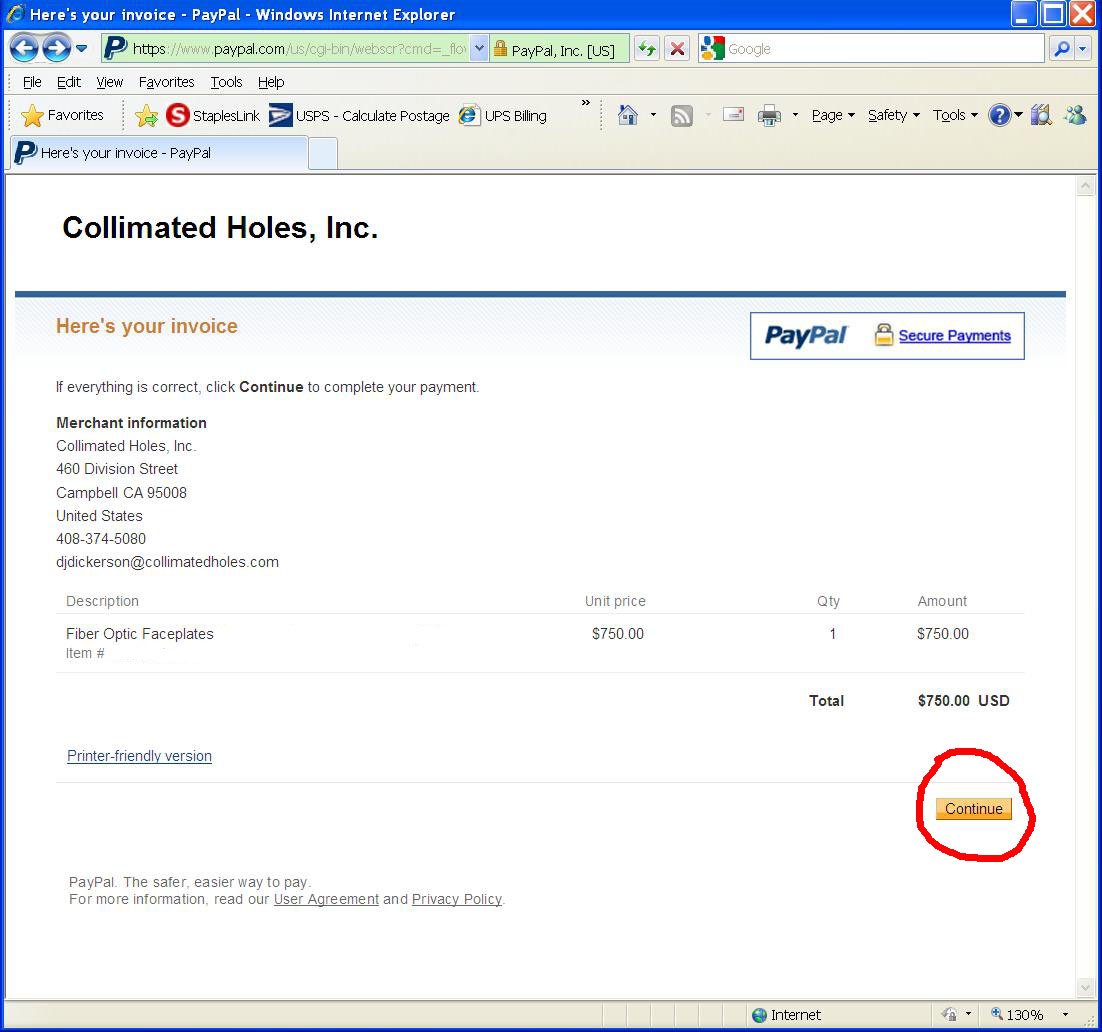Click the browser Back arrow button
Image resolution: width=1102 pixels, height=1032 pixels.
[x=24, y=48]
